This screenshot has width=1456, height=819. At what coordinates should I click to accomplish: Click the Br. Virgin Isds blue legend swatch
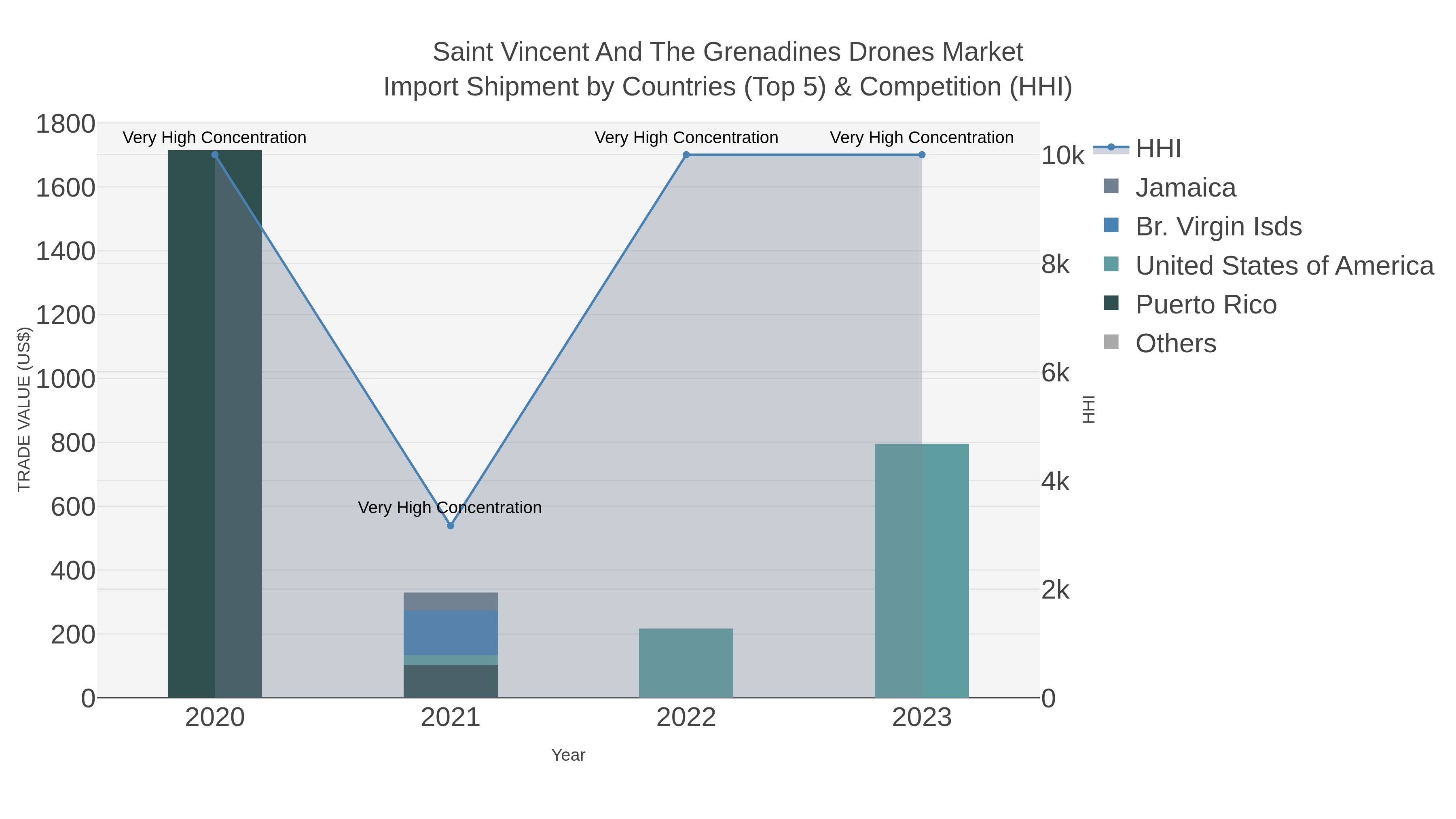(1111, 225)
